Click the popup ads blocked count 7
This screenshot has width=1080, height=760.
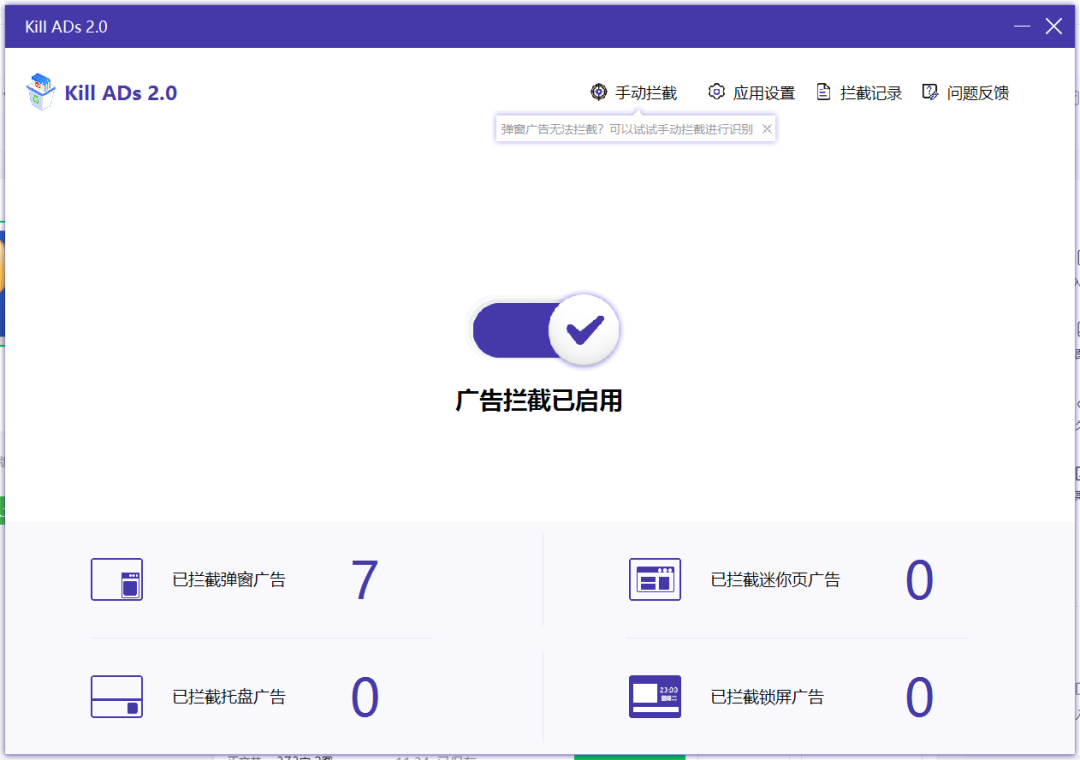[365, 579]
